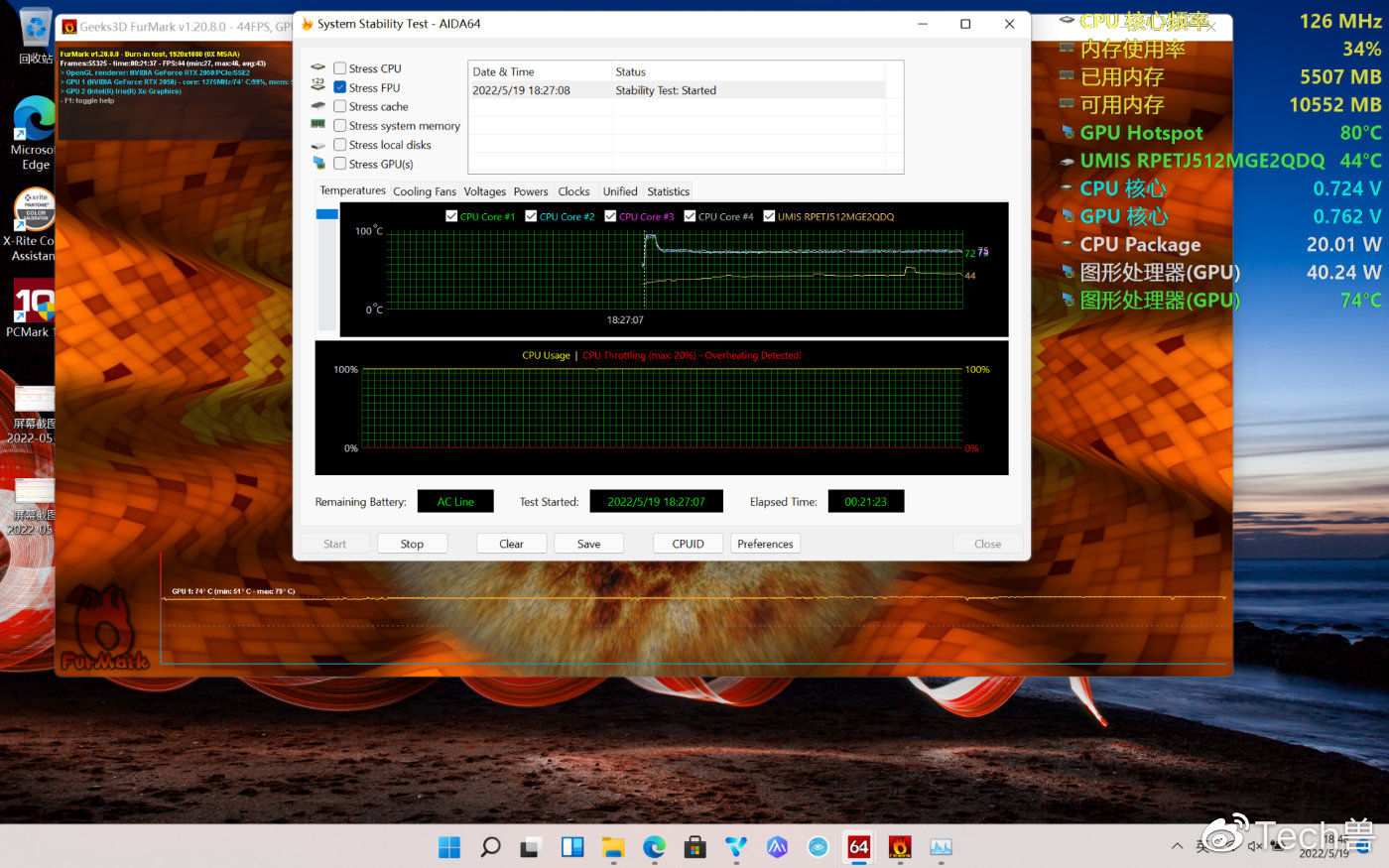
Task: Select the Recycle Bin desktop icon
Action: coord(36,38)
